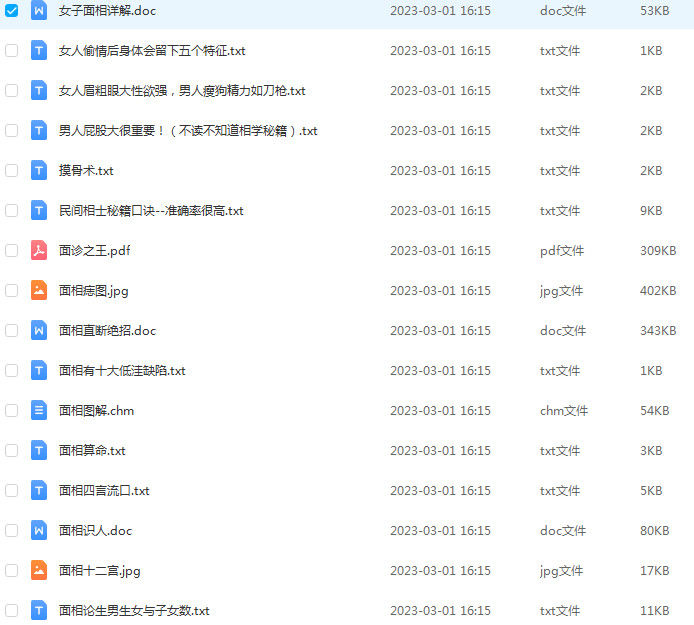The image size is (694, 625).
Task: Click the 11KB size value
Action: point(654,610)
